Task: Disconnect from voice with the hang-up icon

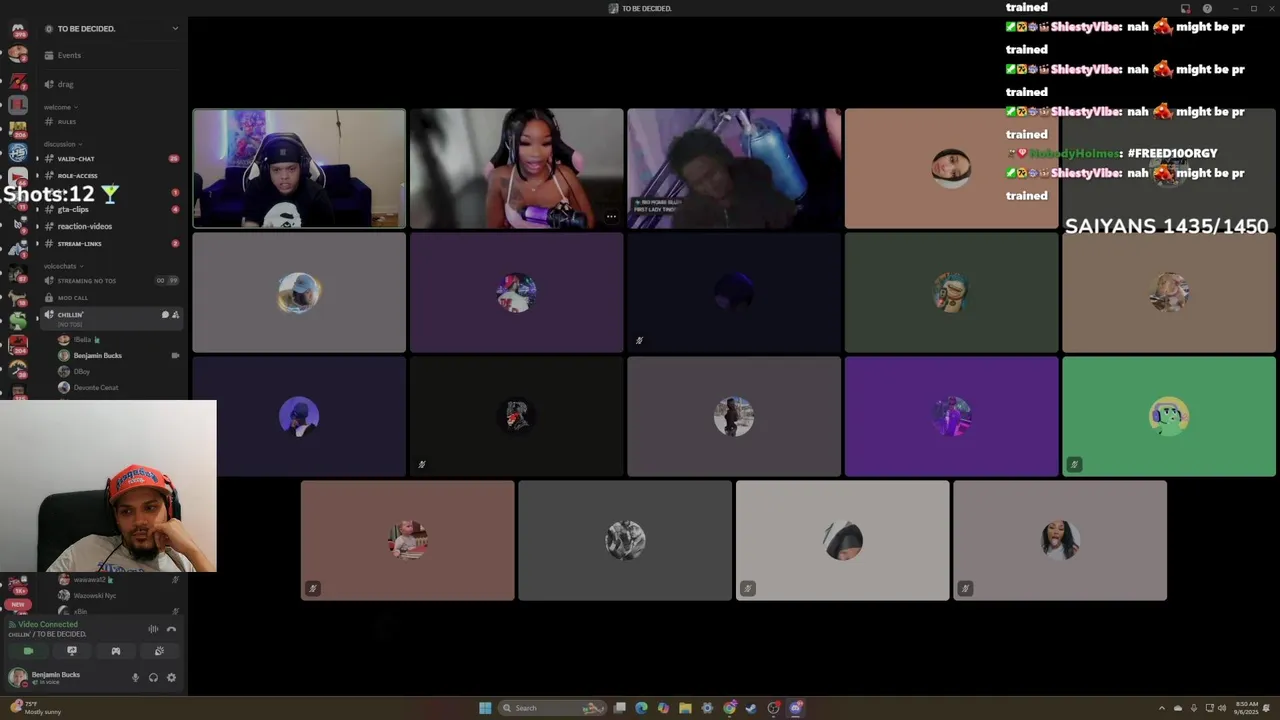Action: (171, 629)
